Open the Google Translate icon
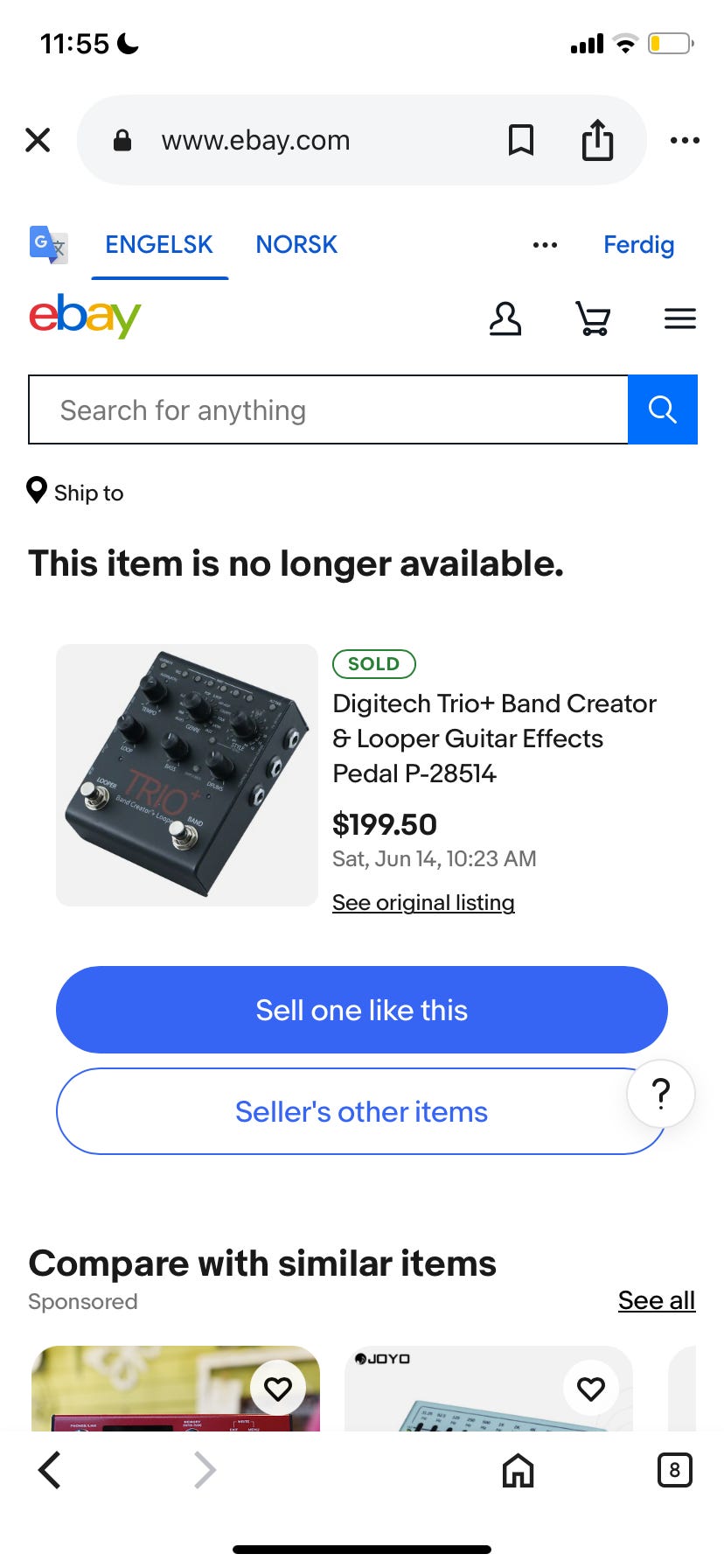This screenshot has height=1568, width=724. [49, 245]
